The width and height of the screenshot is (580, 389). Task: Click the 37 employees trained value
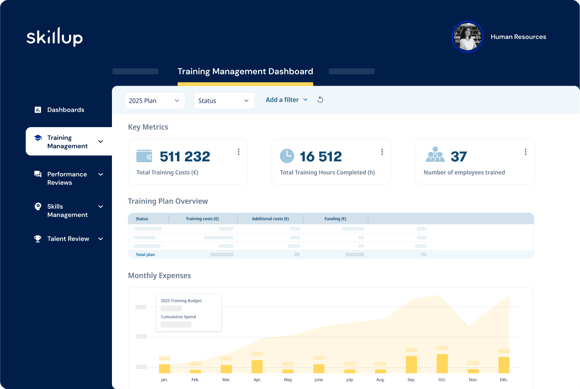459,156
